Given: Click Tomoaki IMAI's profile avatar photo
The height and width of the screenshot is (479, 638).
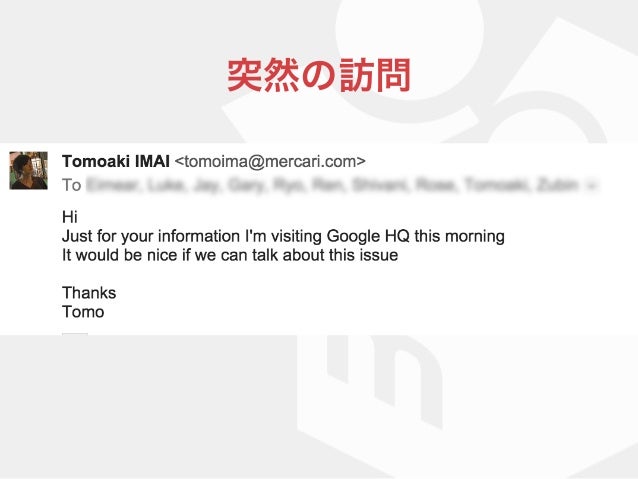Looking at the screenshot, I should [28, 171].
